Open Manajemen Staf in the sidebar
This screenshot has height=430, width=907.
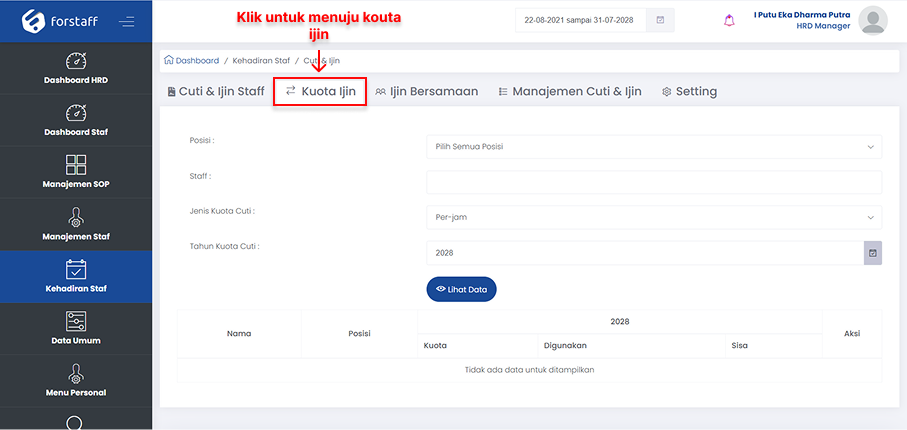pyautogui.click(x=76, y=225)
